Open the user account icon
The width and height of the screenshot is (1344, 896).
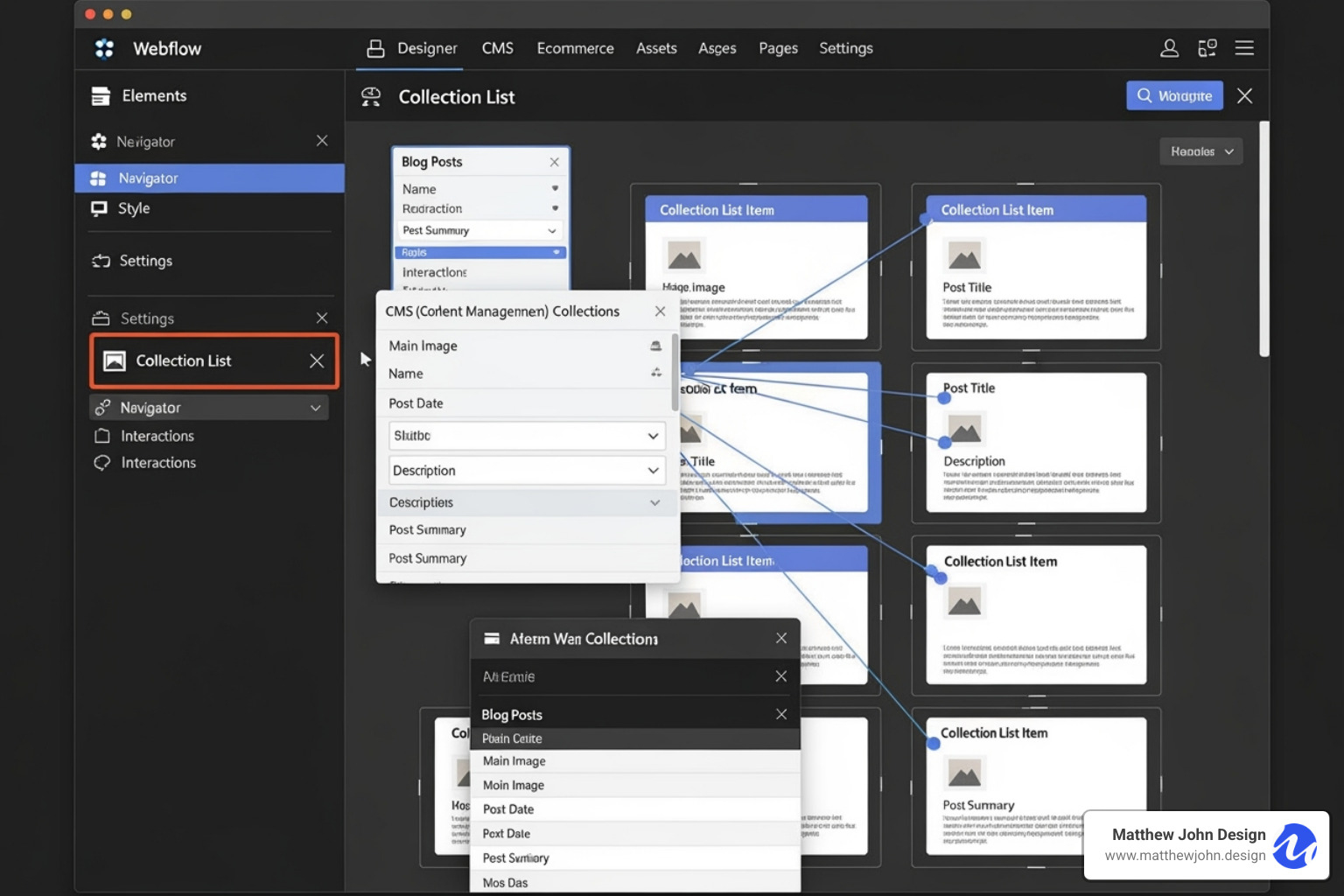pyautogui.click(x=1169, y=48)
